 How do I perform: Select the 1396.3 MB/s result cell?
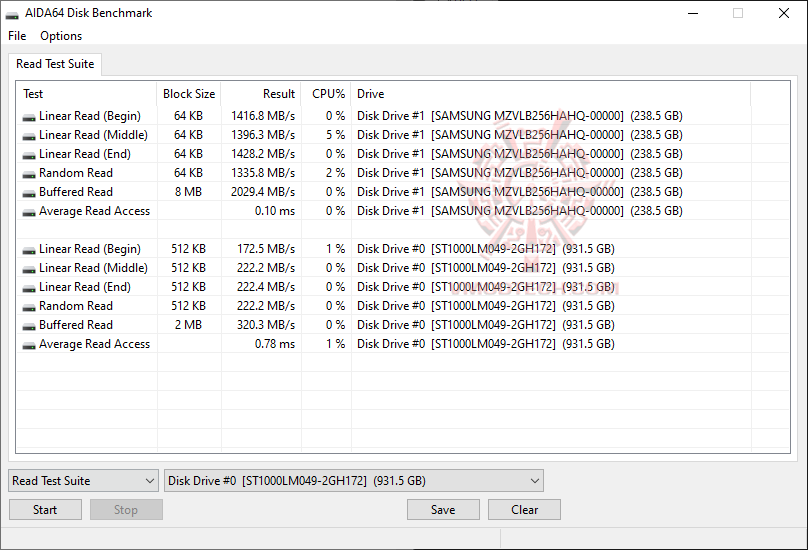[263, 135]
